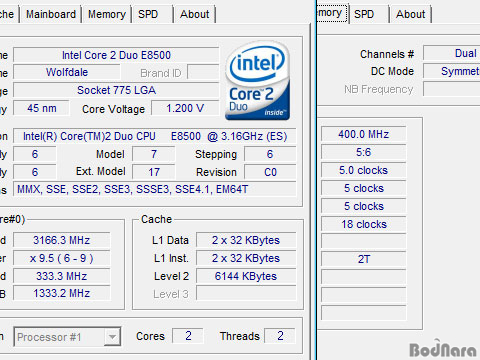This screenshot has height=360, width=480.
Task: Select the About tab in right window
Action: (x=411, y=14)
